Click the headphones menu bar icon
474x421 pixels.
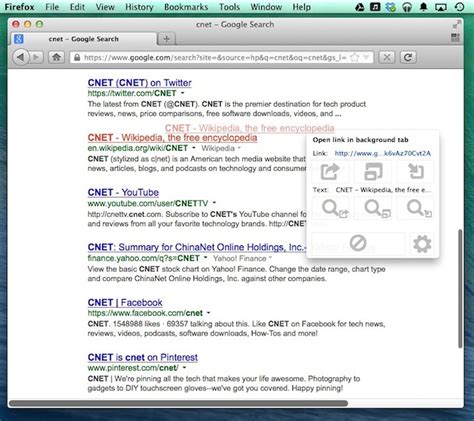pos(407,7)
